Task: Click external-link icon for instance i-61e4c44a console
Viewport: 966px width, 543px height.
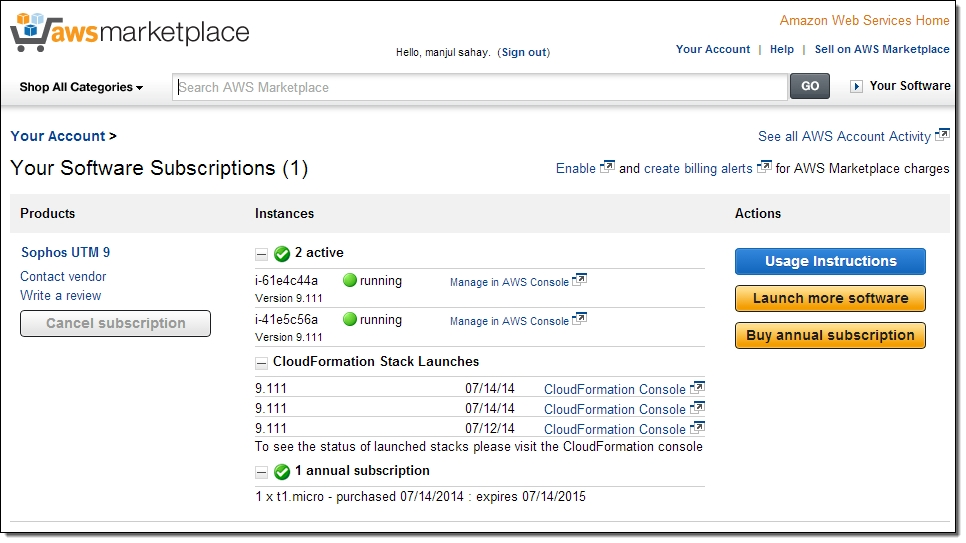Action: (x=579, y=281)
